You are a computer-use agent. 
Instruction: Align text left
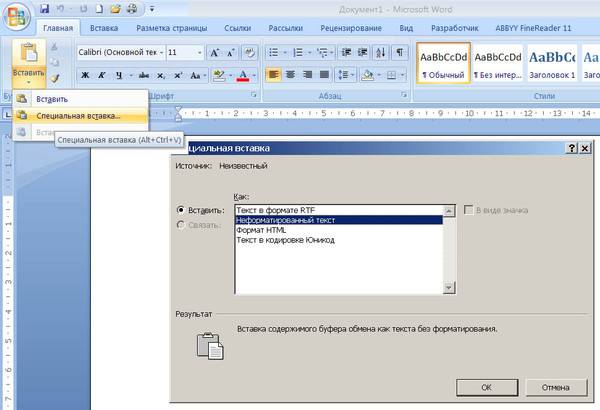pos(273,75)
